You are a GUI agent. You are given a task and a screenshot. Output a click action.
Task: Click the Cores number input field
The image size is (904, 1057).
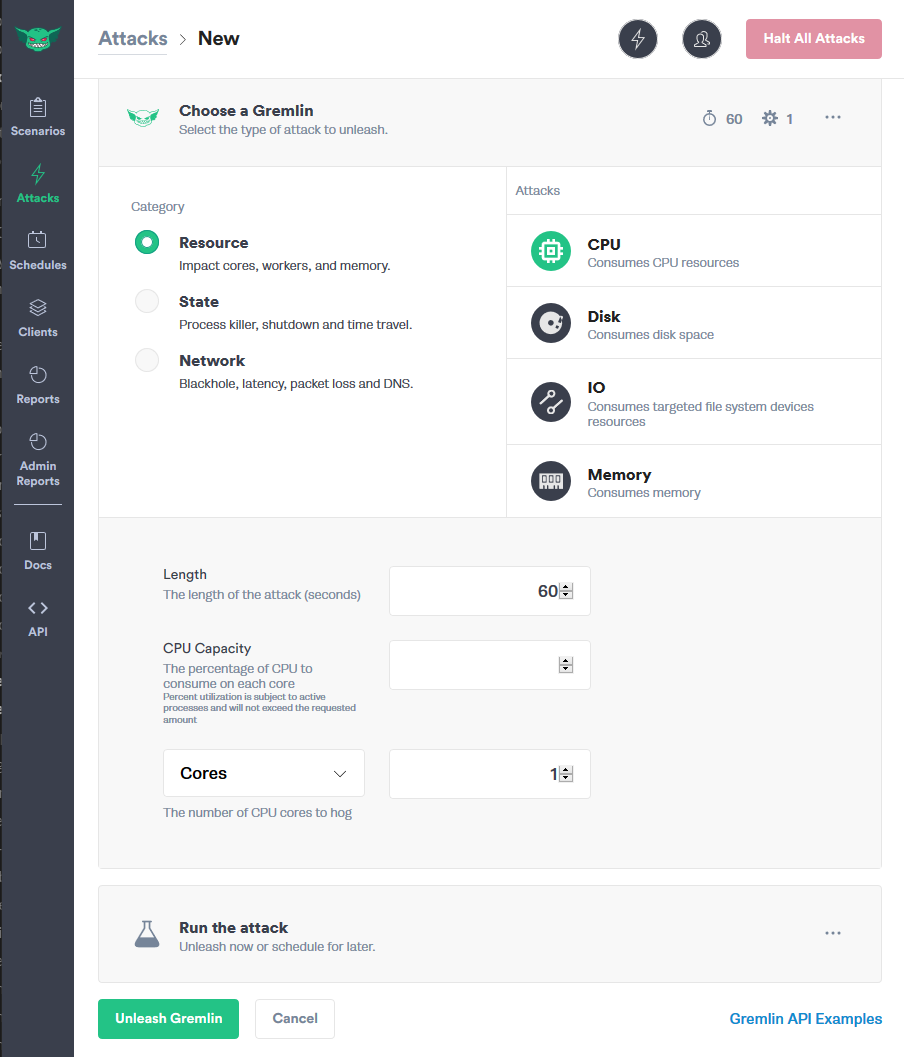click(x=489, y=774)
